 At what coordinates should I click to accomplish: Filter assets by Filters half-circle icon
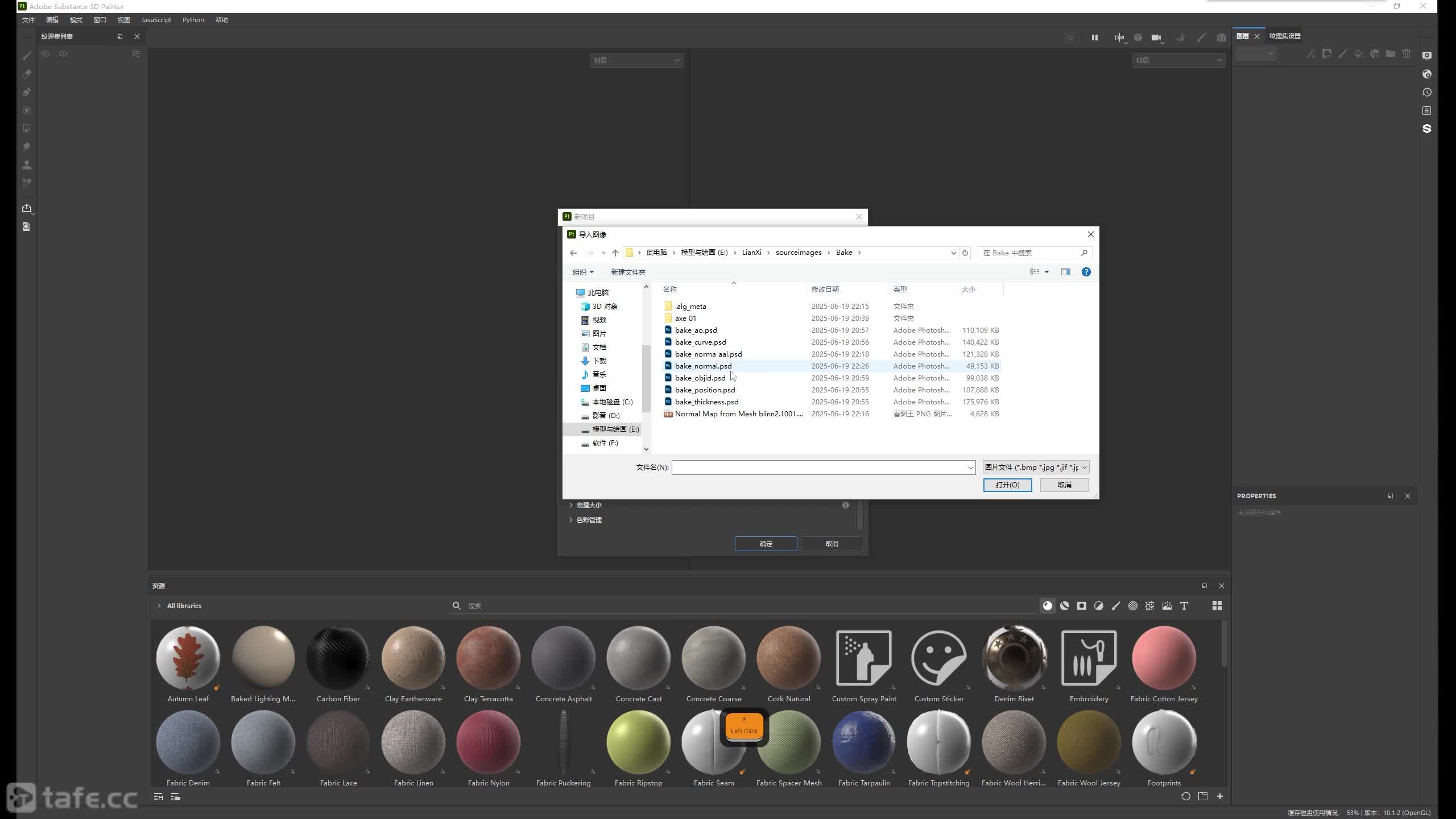coord(1099,606)
